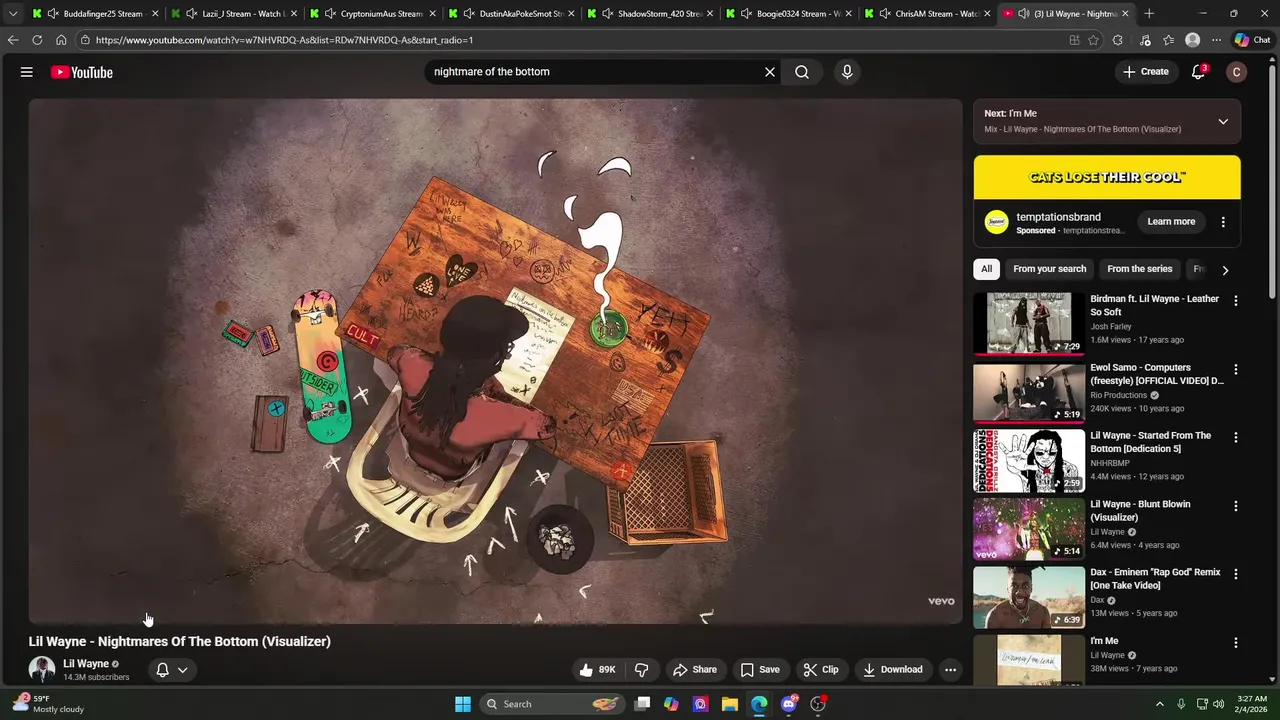Like the Nightmares Of The Bottom video

coord(598,670)
